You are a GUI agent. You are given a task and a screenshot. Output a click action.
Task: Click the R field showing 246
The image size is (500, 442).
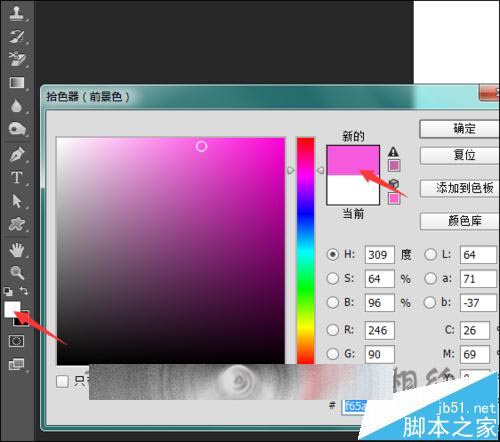point(380,330)
